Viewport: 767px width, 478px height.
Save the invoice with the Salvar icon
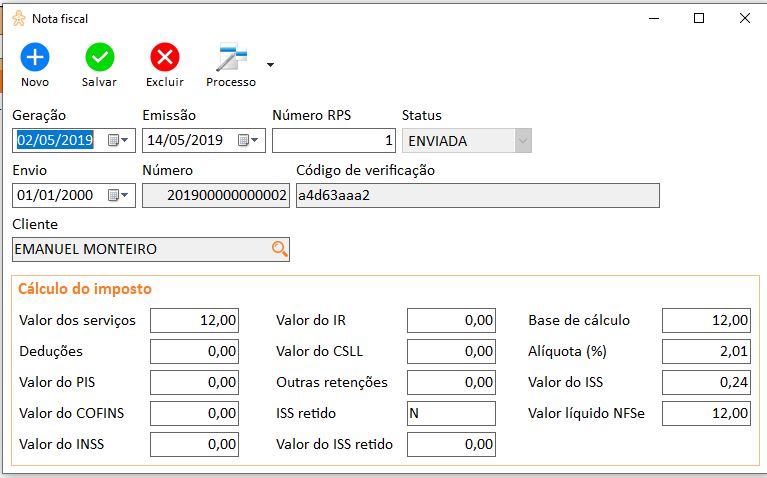(x=100, y=57)
